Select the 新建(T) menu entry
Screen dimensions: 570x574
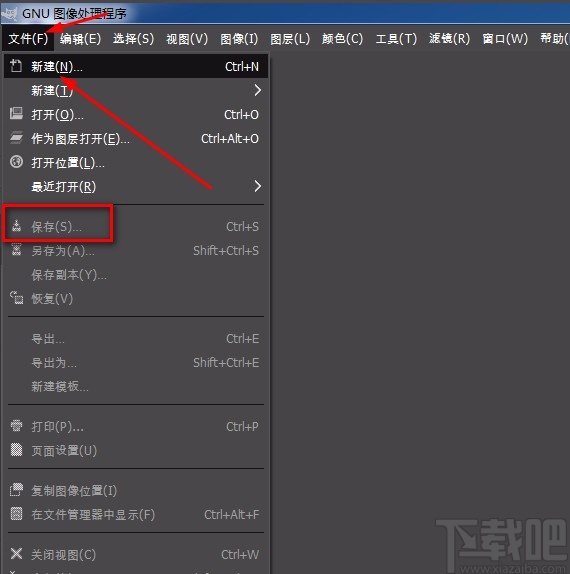pos(136,90)
